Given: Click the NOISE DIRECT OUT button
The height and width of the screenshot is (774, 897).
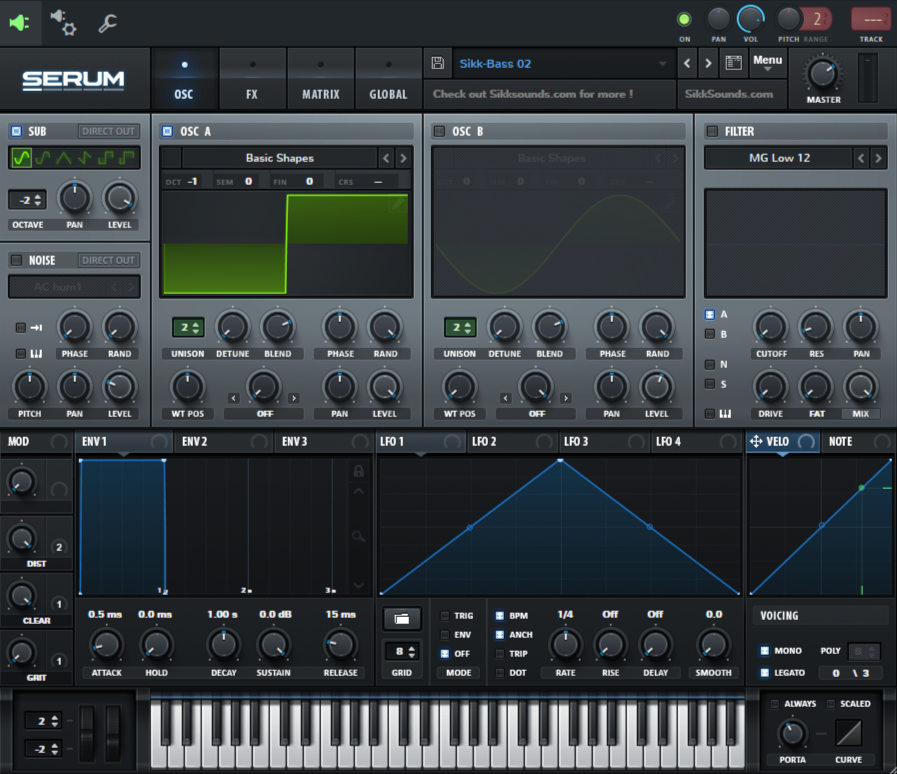Looking at the screenshot, I should point(108,260).
